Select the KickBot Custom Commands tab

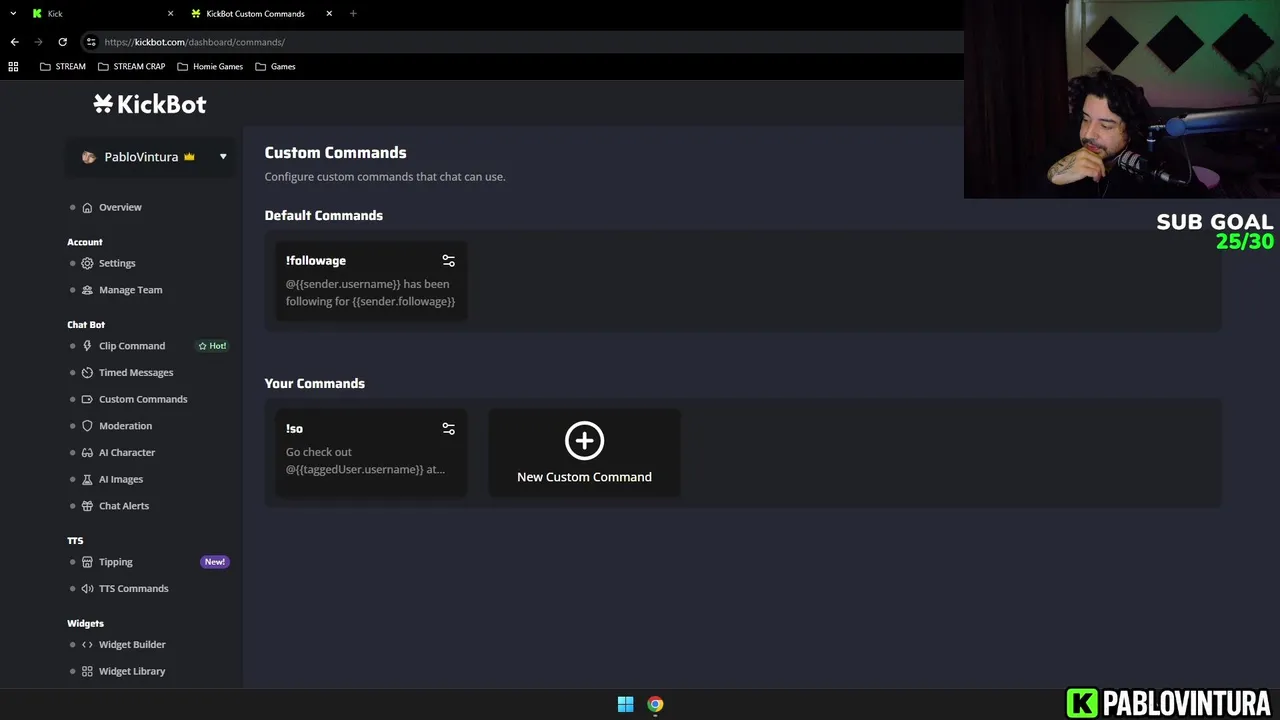coord(261,13)
